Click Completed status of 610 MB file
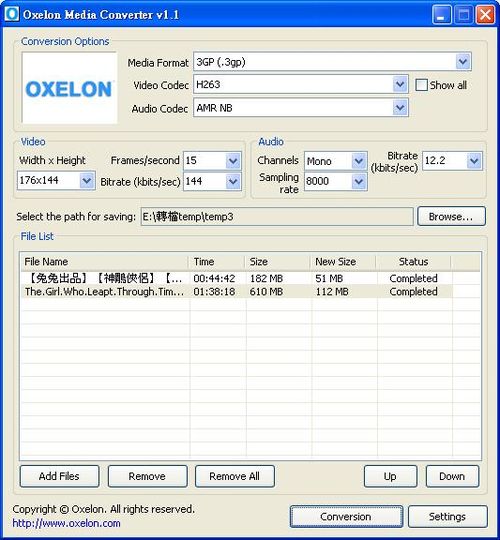500x540 pixels. click(413, 292)
